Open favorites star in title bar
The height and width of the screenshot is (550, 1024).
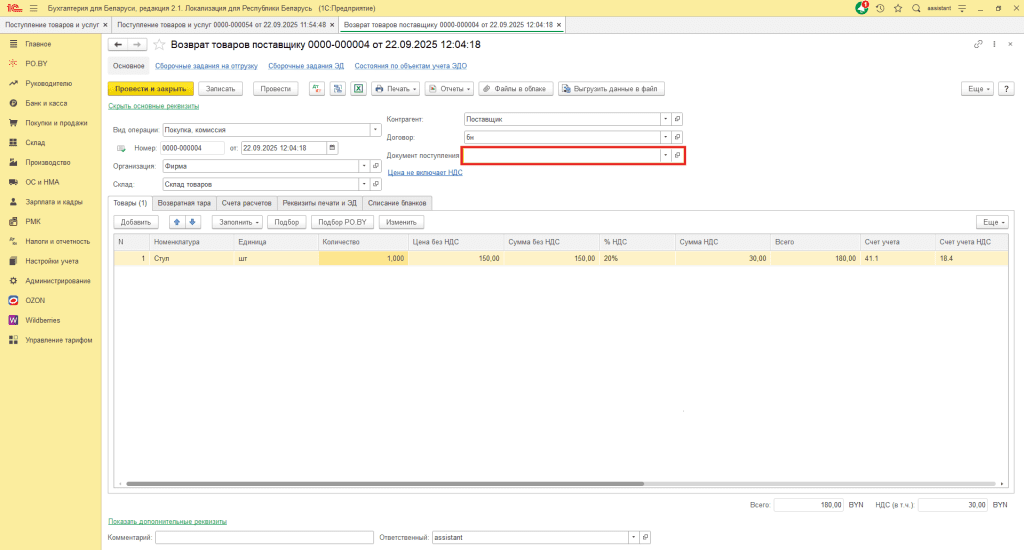(x=897, y=8)
